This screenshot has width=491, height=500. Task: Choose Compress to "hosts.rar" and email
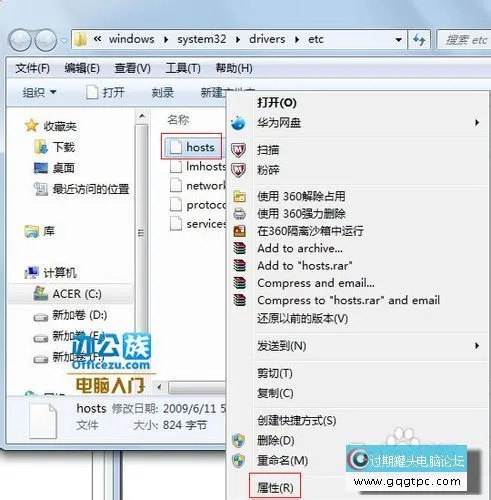[348, 300]
